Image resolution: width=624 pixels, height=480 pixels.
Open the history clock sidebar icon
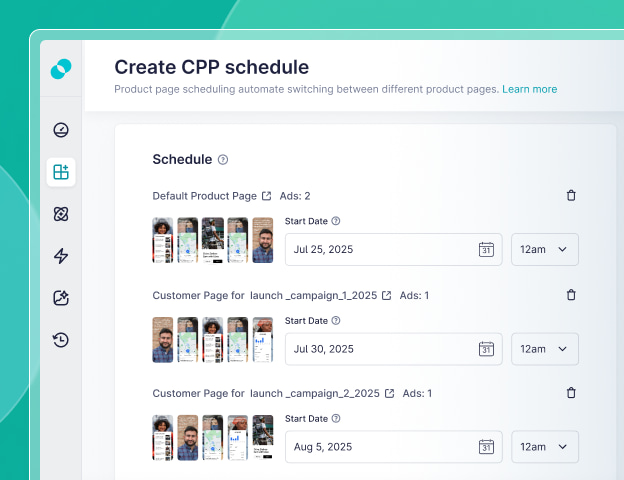click(x=61, y=340)
